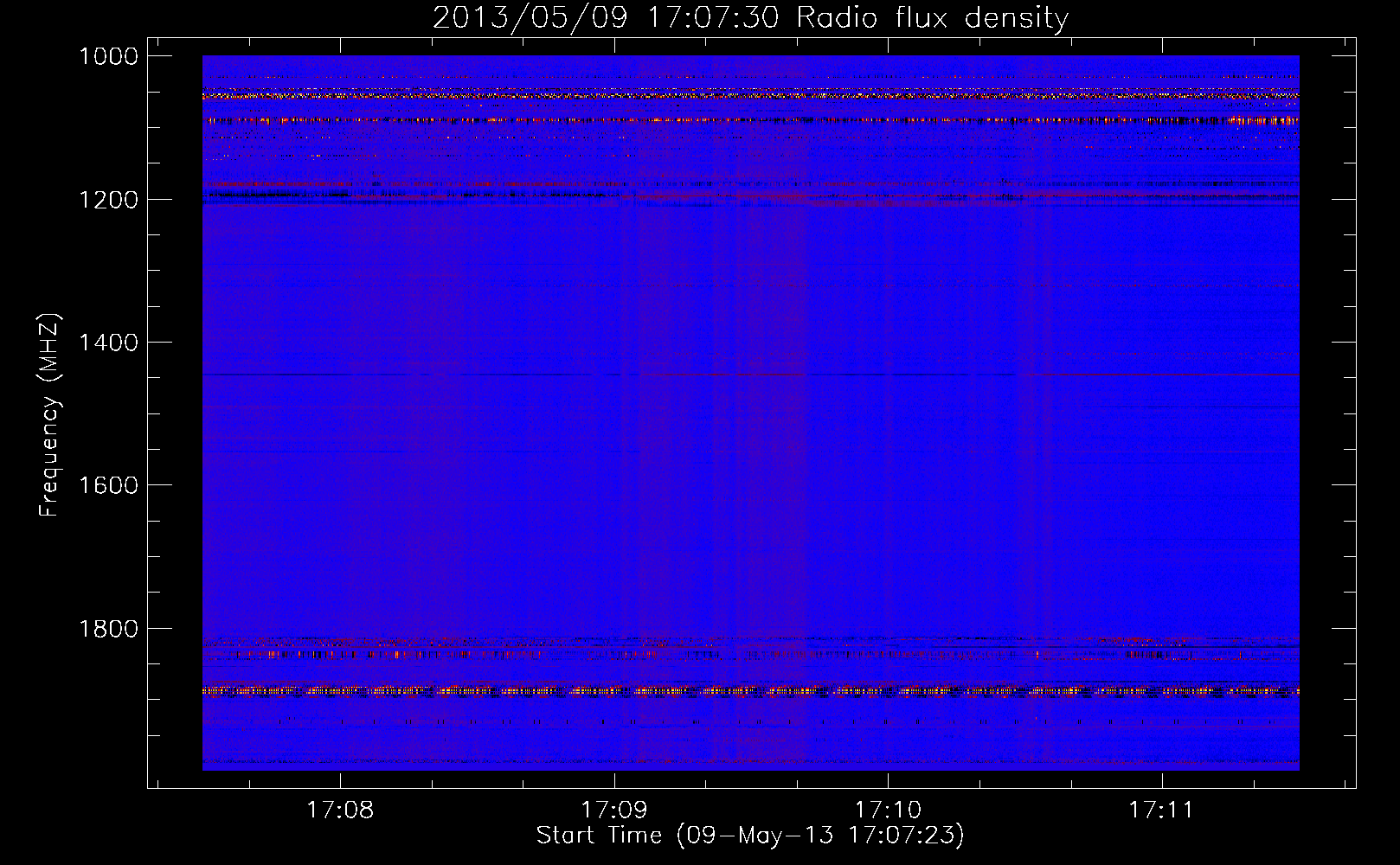Click the 1400 frequency tick label

tap(108, 343)
